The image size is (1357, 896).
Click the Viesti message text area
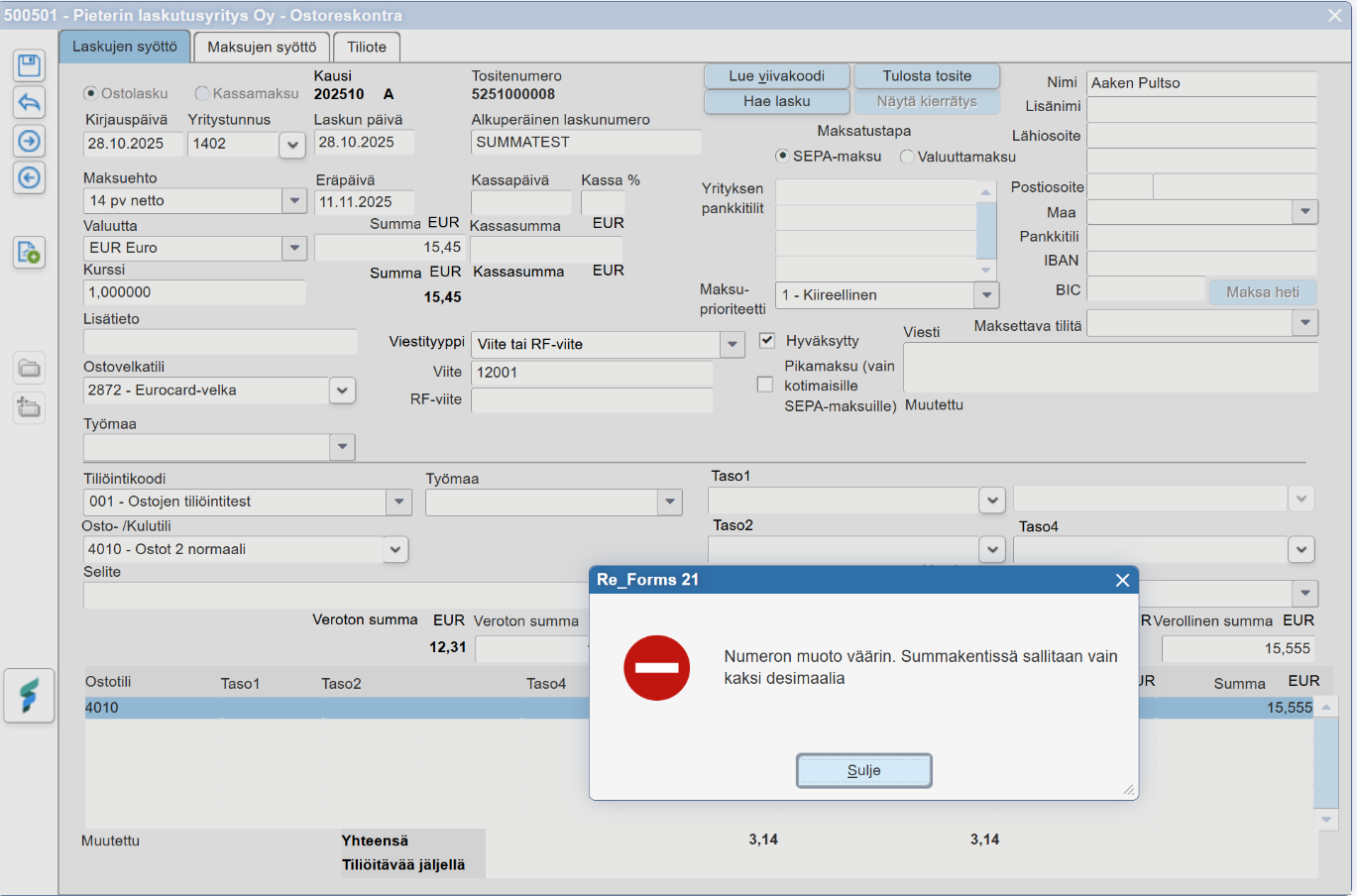click(x=1110, y=368)
